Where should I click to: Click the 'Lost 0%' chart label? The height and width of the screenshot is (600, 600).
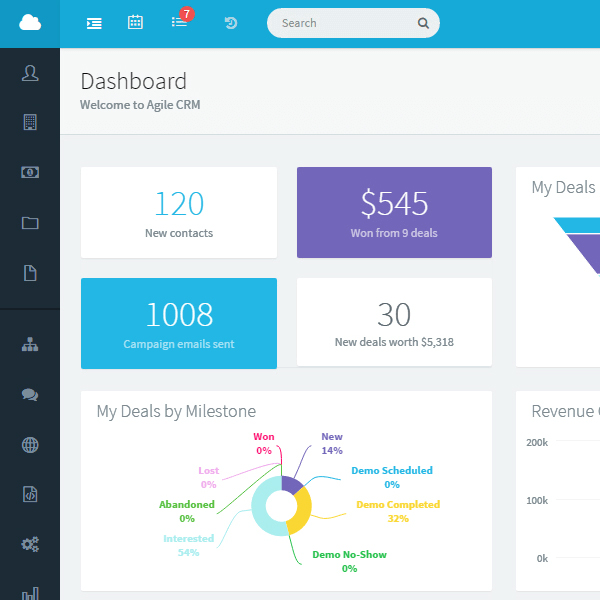(x=209, y=477)
